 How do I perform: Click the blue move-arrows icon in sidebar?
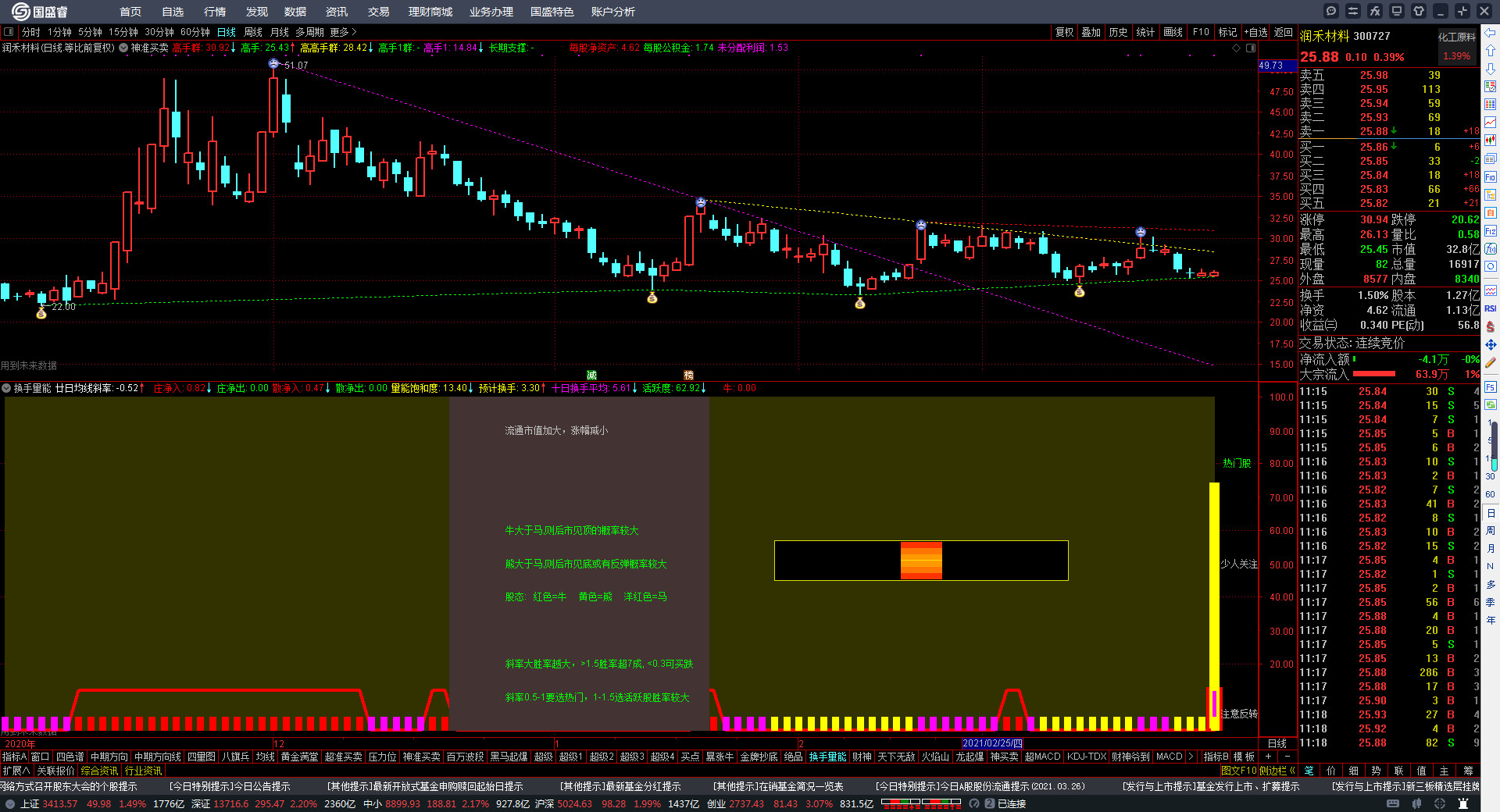pos(1491,344)
